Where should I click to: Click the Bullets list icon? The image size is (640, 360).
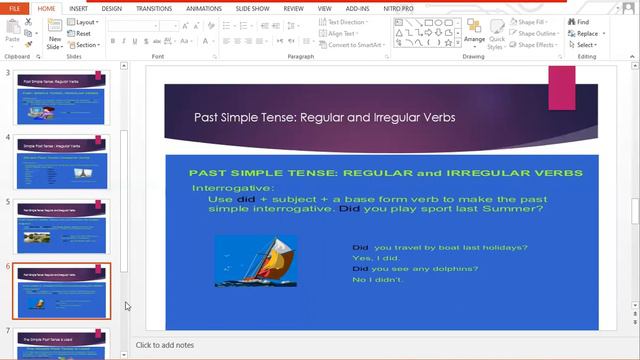(226, 26)
